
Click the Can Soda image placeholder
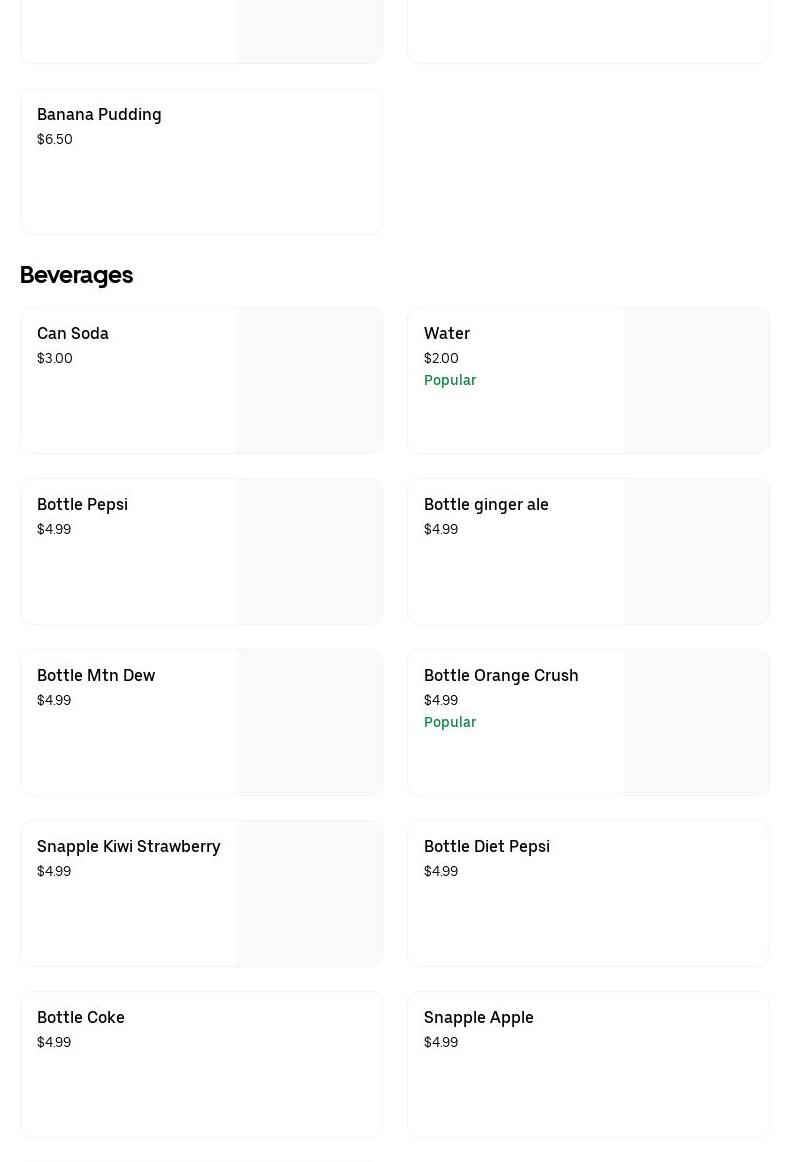[x=309, y=380]
